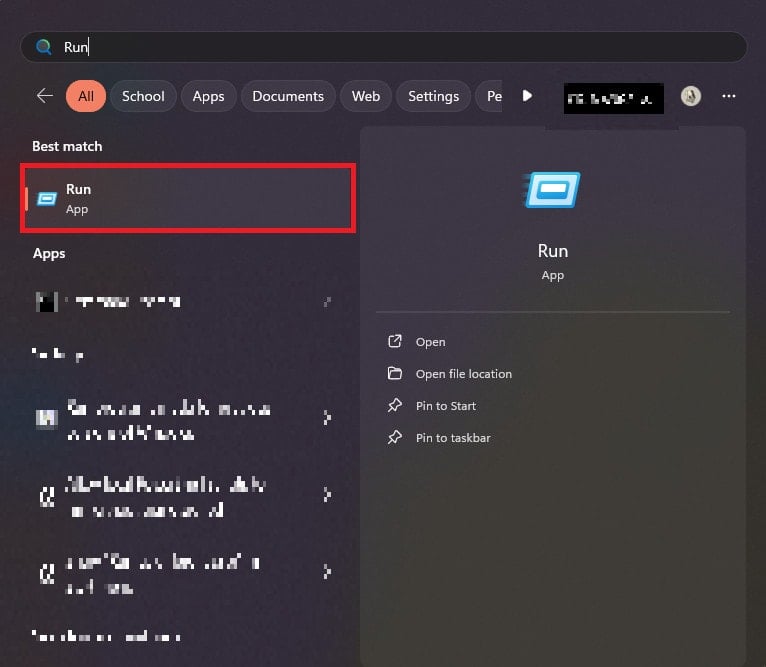The image size is (766, 667).
Task: Click the small Run icon in best match
Action: point(47,199)
